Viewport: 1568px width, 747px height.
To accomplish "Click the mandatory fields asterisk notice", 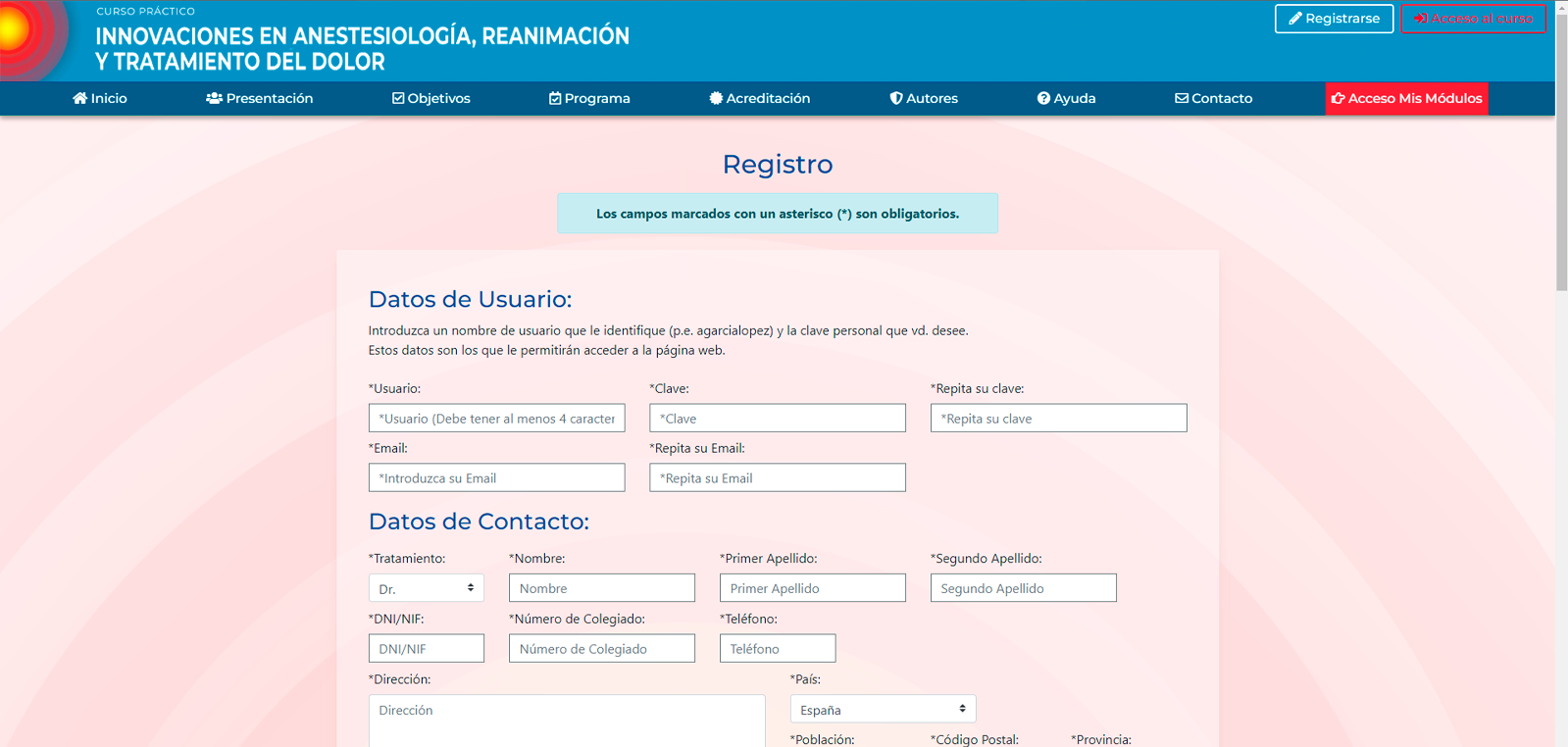I will 778,213.
